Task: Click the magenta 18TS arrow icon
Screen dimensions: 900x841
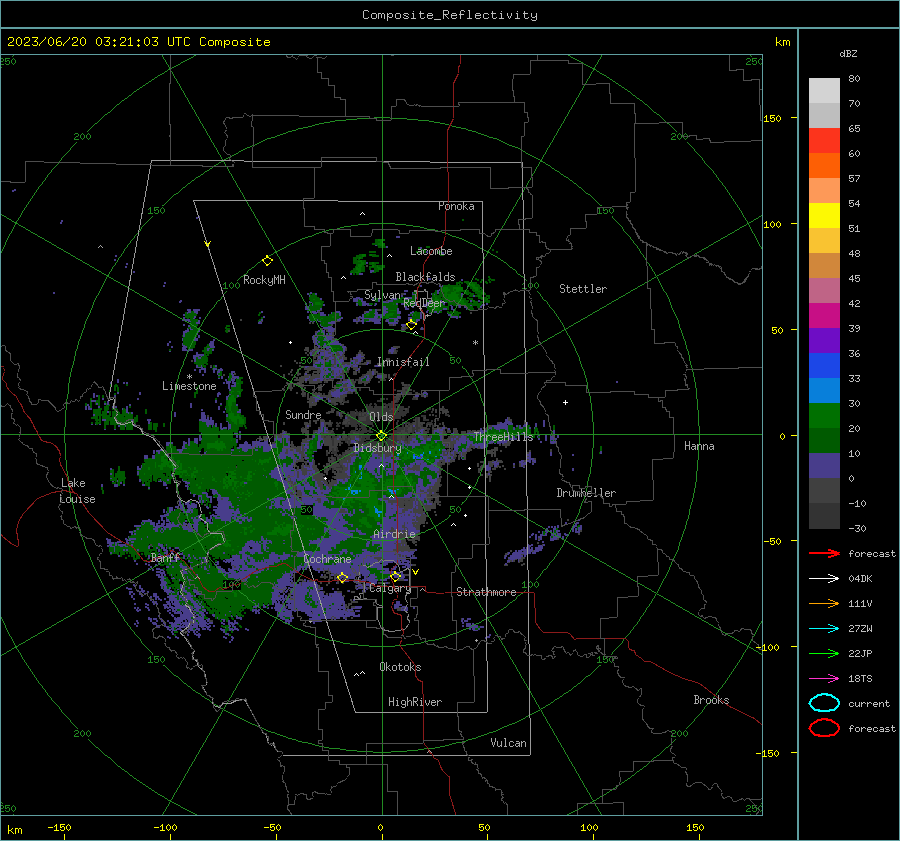Action: [x=824, y=679]
